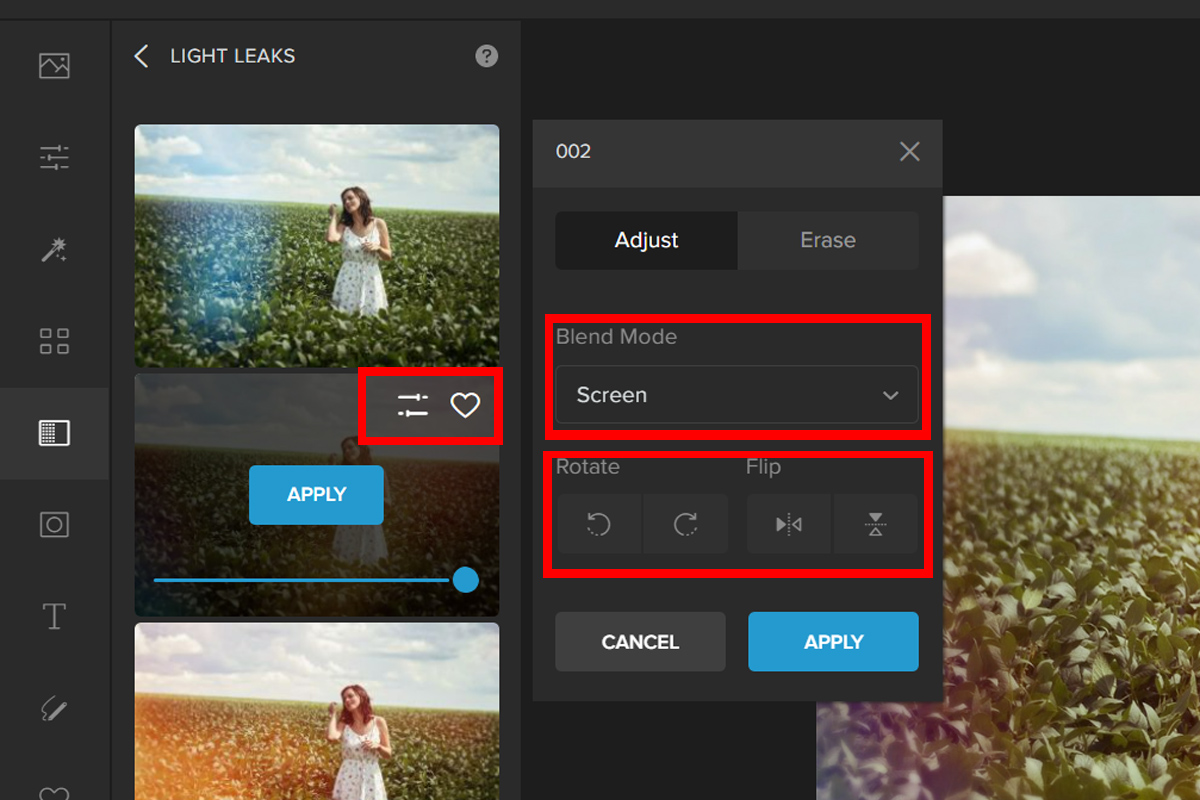Flip the light leak horizontally
Viewport: 1200px width, 800px height.
[789, 524]
